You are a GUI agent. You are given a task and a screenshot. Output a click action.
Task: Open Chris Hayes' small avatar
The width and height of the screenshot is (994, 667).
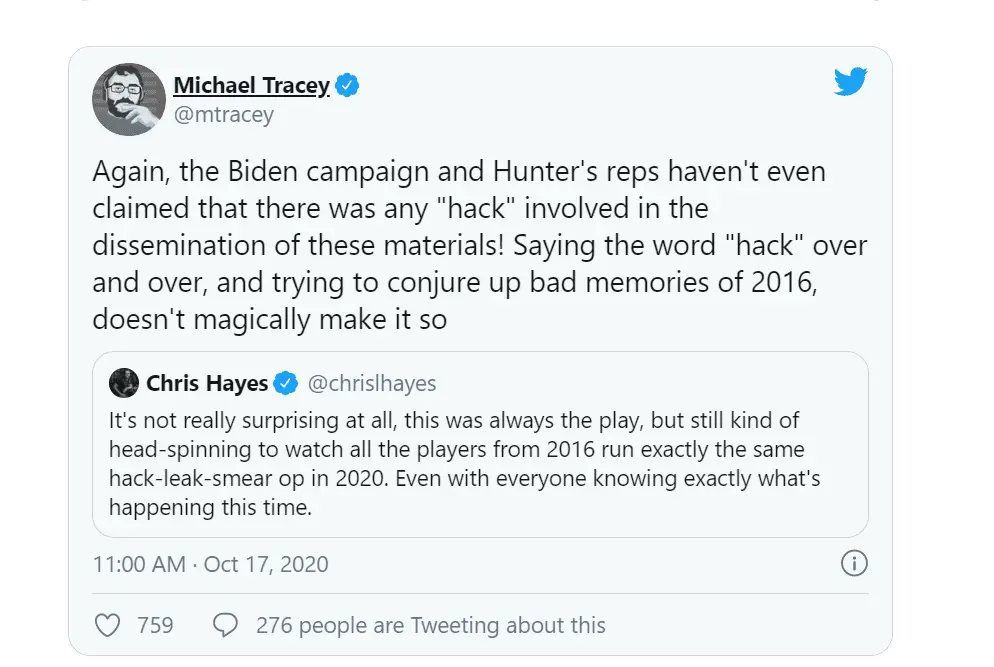pos(124,383)
